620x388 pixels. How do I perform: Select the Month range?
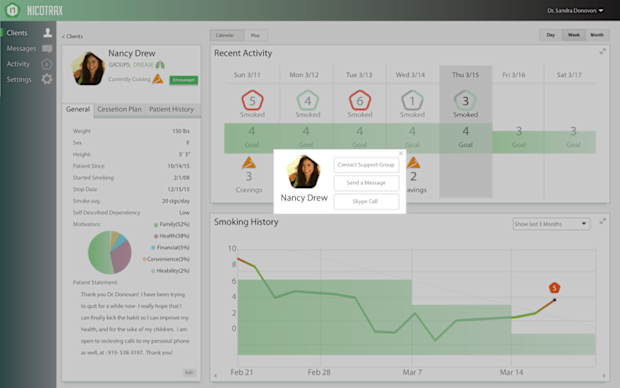tap(597, 35)
